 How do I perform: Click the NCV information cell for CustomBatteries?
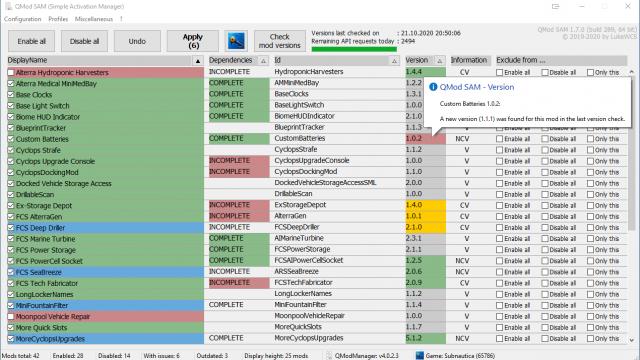462,139
